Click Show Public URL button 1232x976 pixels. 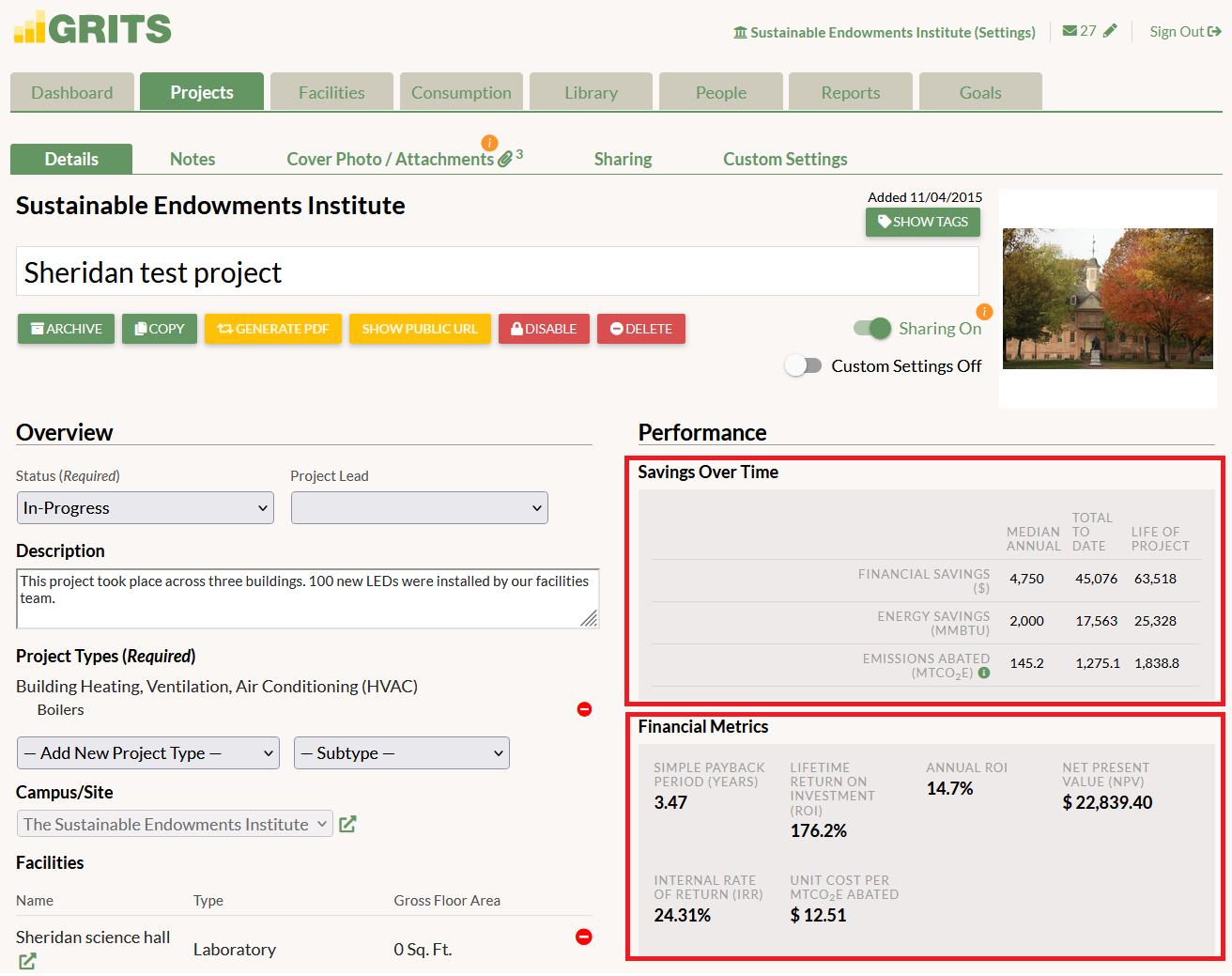(420, 329)
